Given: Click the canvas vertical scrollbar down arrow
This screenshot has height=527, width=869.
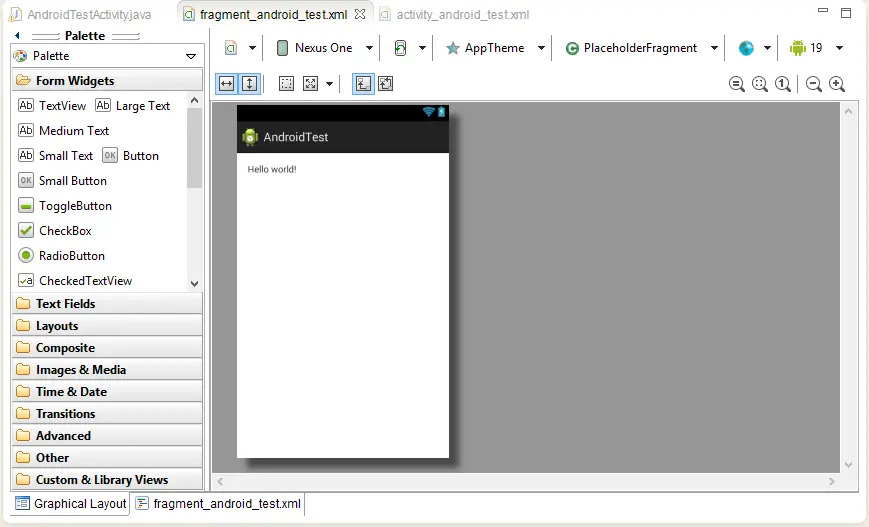Looking at the screenshot, I should (x=849, y=465).
